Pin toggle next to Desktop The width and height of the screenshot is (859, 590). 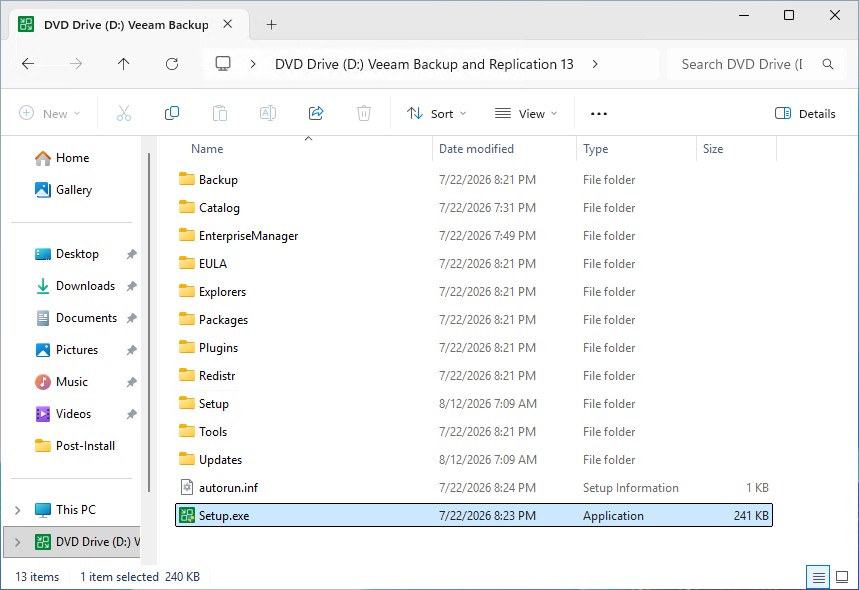(131, 254)
